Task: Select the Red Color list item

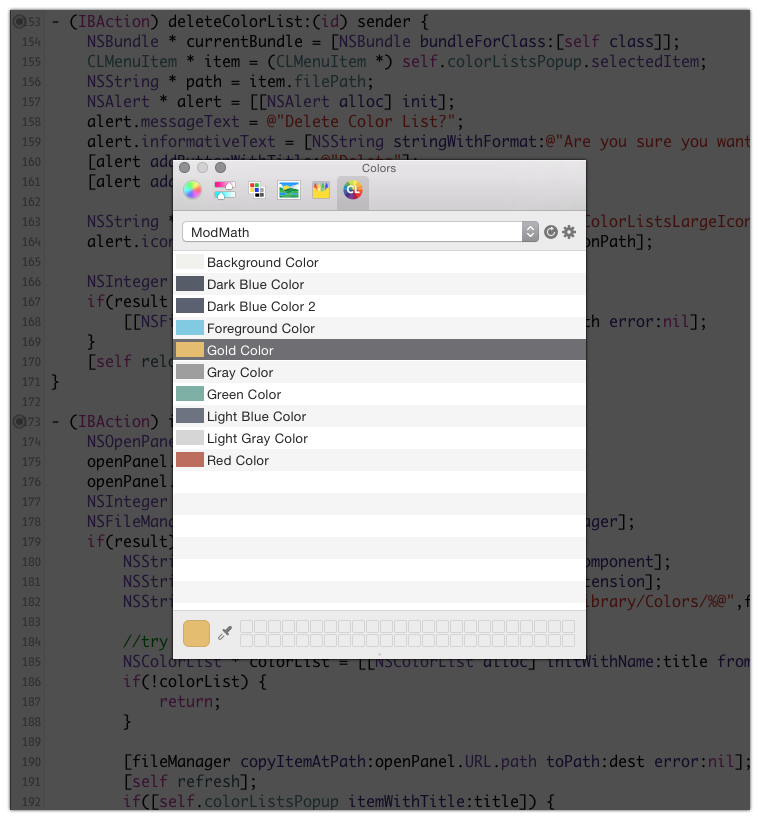Action: coord(238,460)
